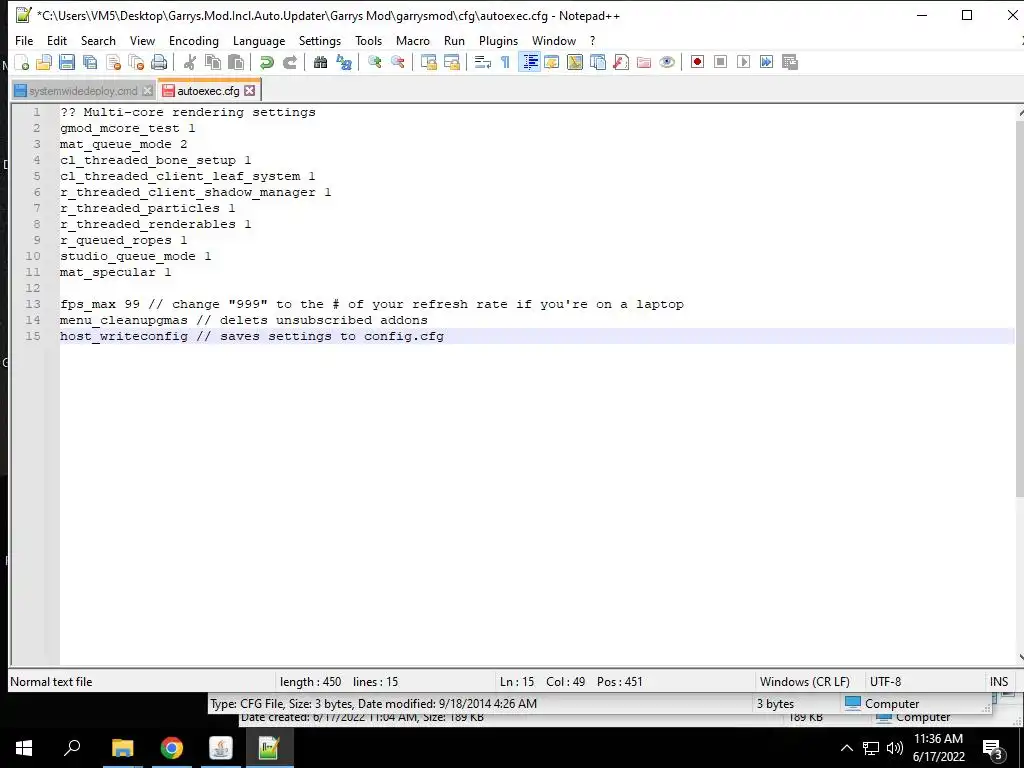This screenshot has width=1024, height=768.
Task: Open the Windows Start menu
Action: pyautogui.click(x=24, y=748)
